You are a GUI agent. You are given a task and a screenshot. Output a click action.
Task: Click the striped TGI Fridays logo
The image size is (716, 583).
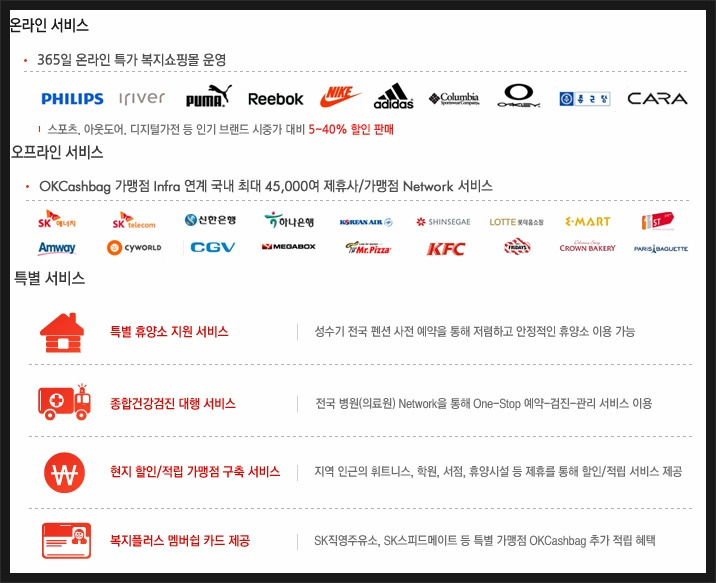coord(517,247)
